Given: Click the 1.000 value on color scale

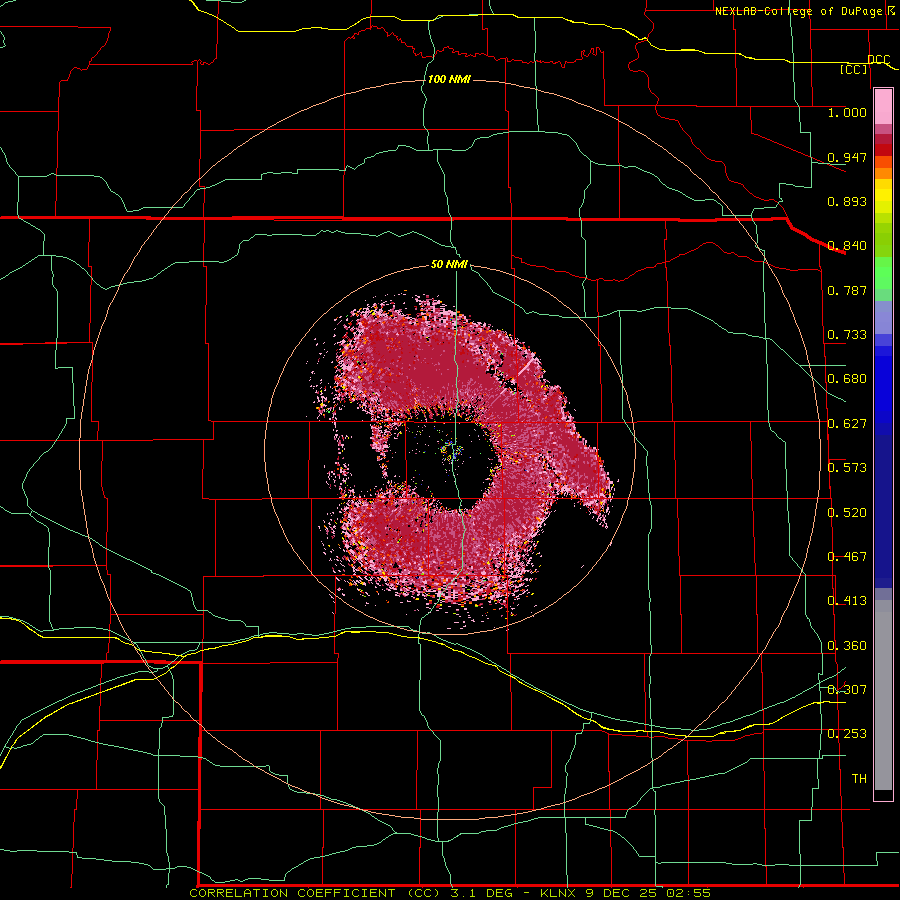Looking at the screenshot, I should [847, 112].
